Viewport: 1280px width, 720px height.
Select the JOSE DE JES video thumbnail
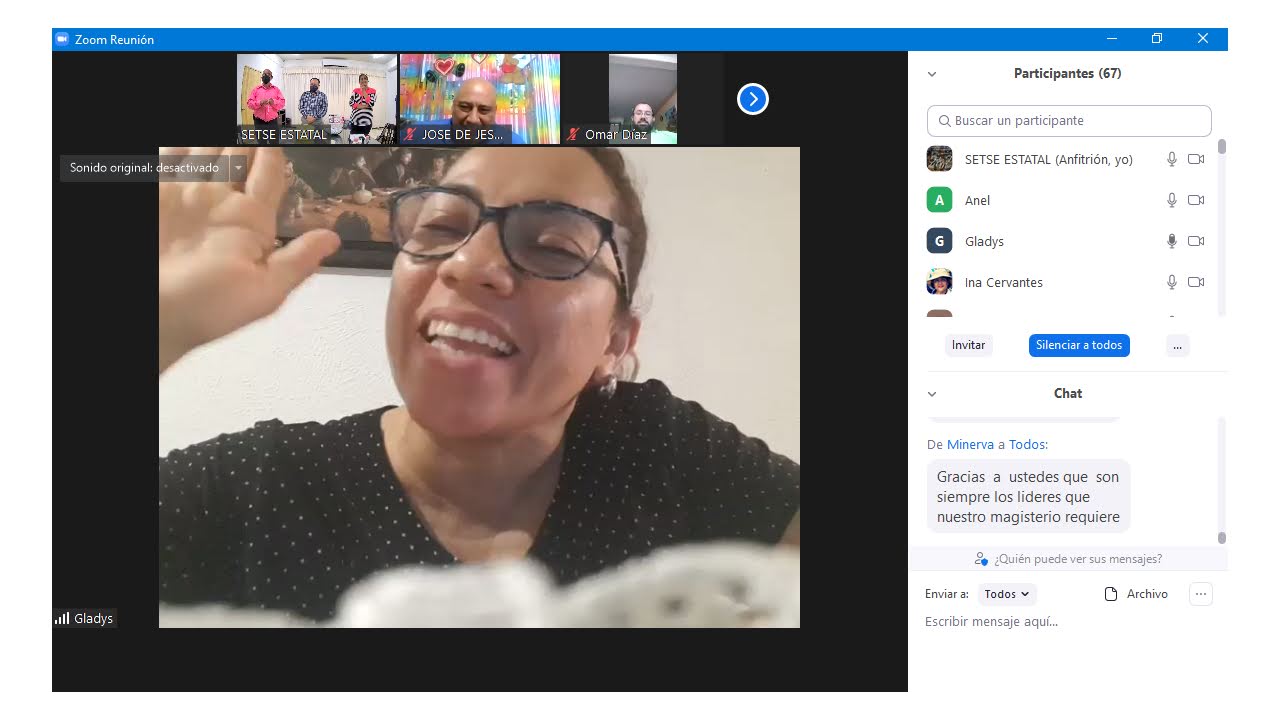(480, 99)
